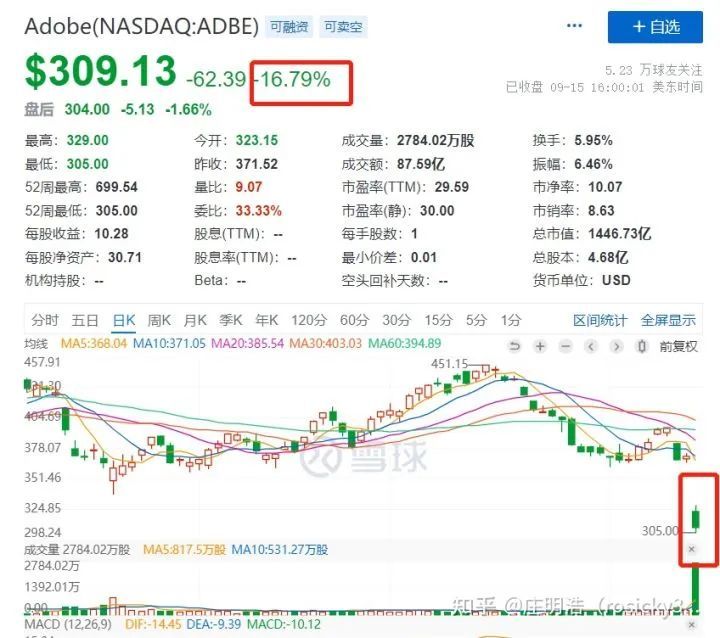Close the volume indicator panel
720x638 pixels.
692,549
